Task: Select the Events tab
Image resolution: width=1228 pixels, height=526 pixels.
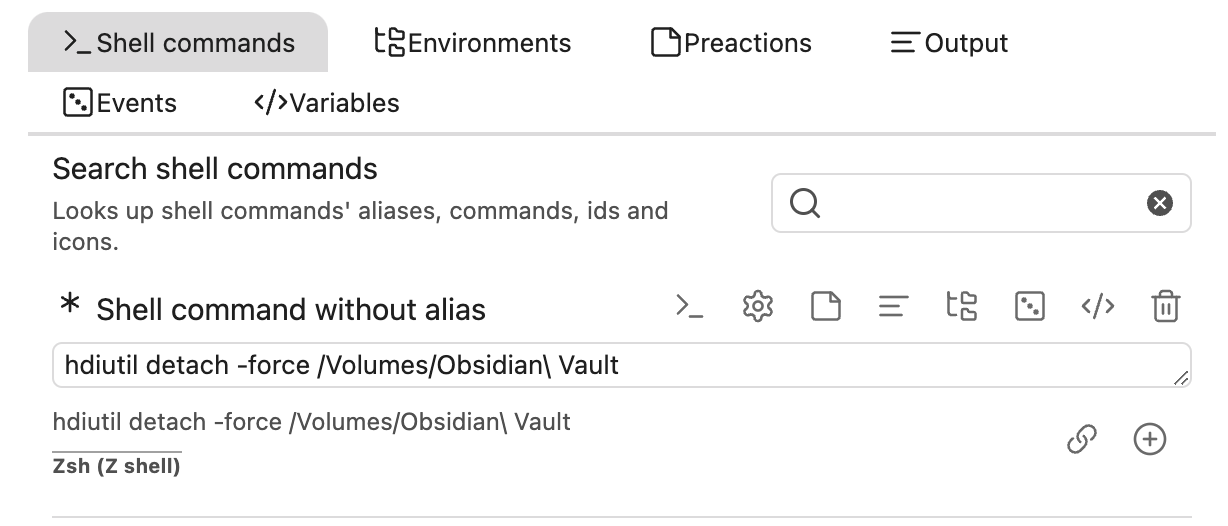Action: (120, 103)
